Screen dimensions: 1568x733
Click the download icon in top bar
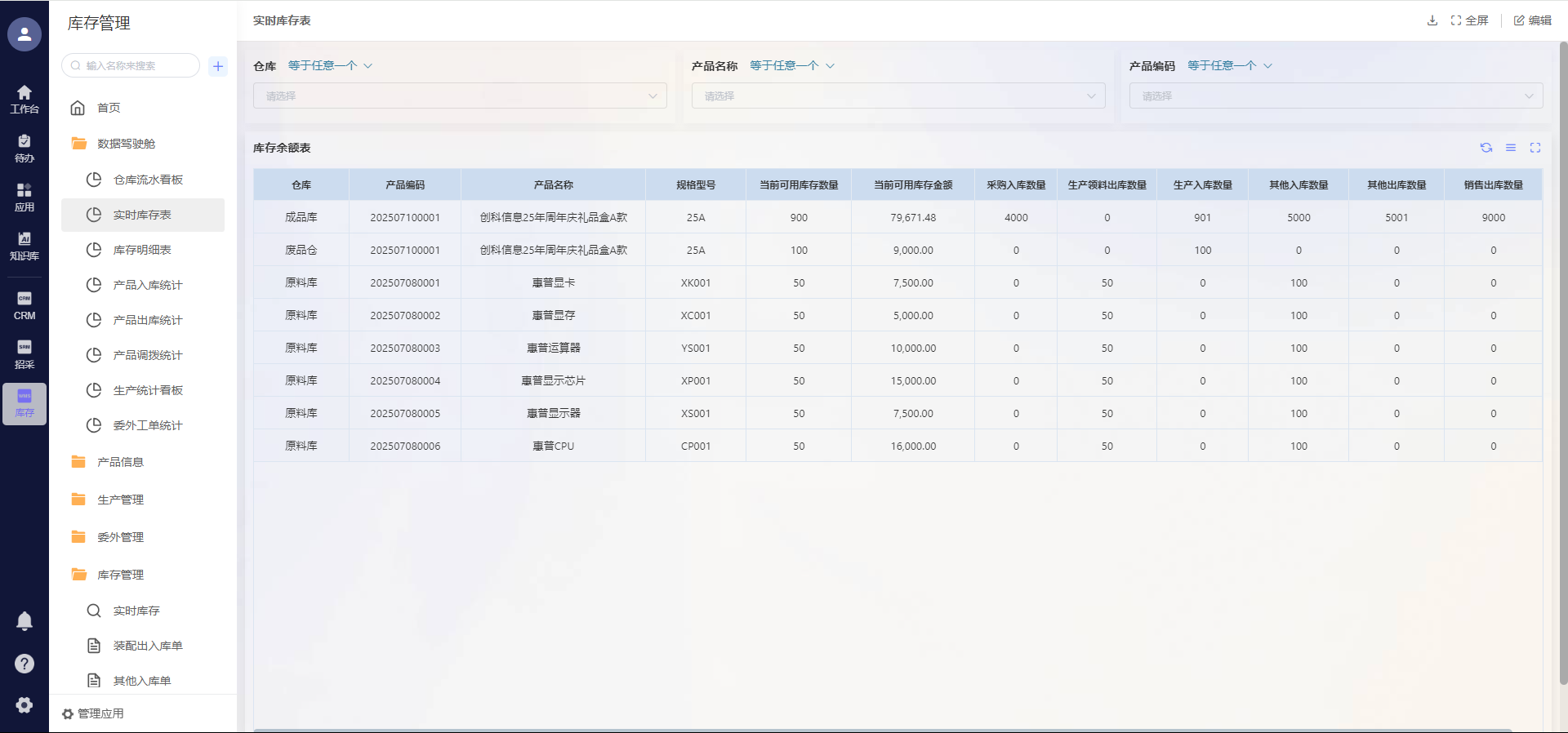[1432, 20]
